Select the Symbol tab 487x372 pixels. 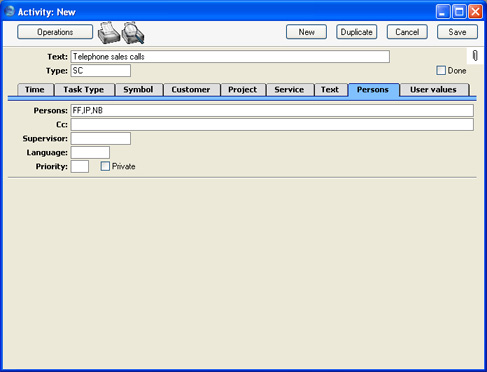tap(138, 90)
